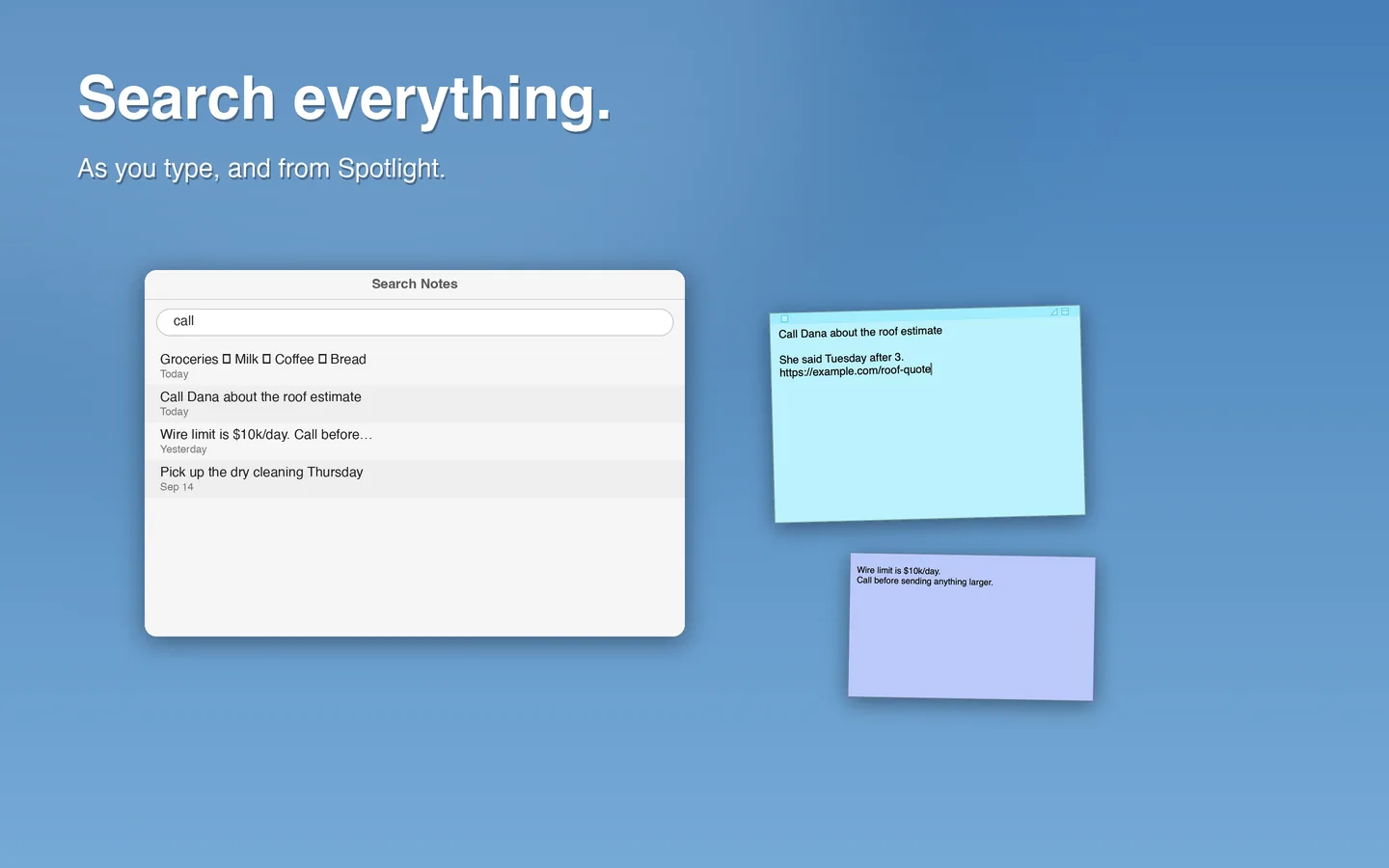Click the zoom triangle icon on the cyan note
Screen dimensions: 1389x868
click(x=1054, y=312)
